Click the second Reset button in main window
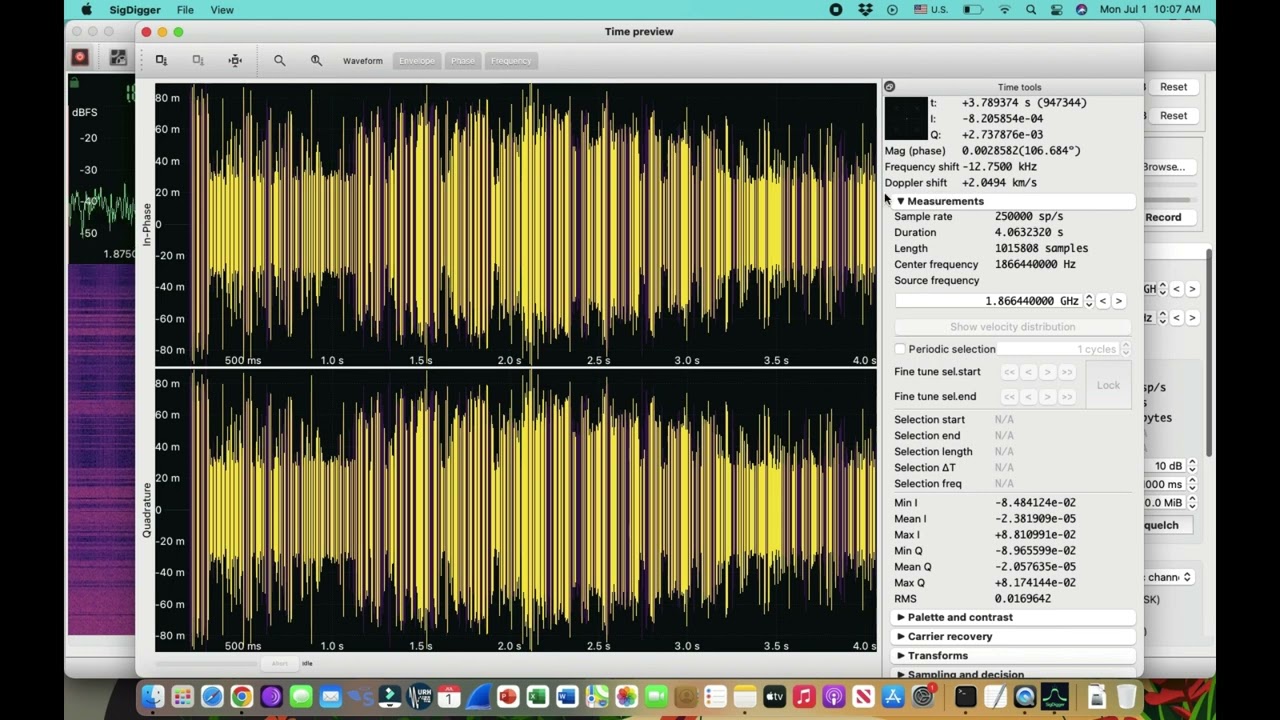The width and height of the screenshot is (1280, 720). pos(1173,116)
